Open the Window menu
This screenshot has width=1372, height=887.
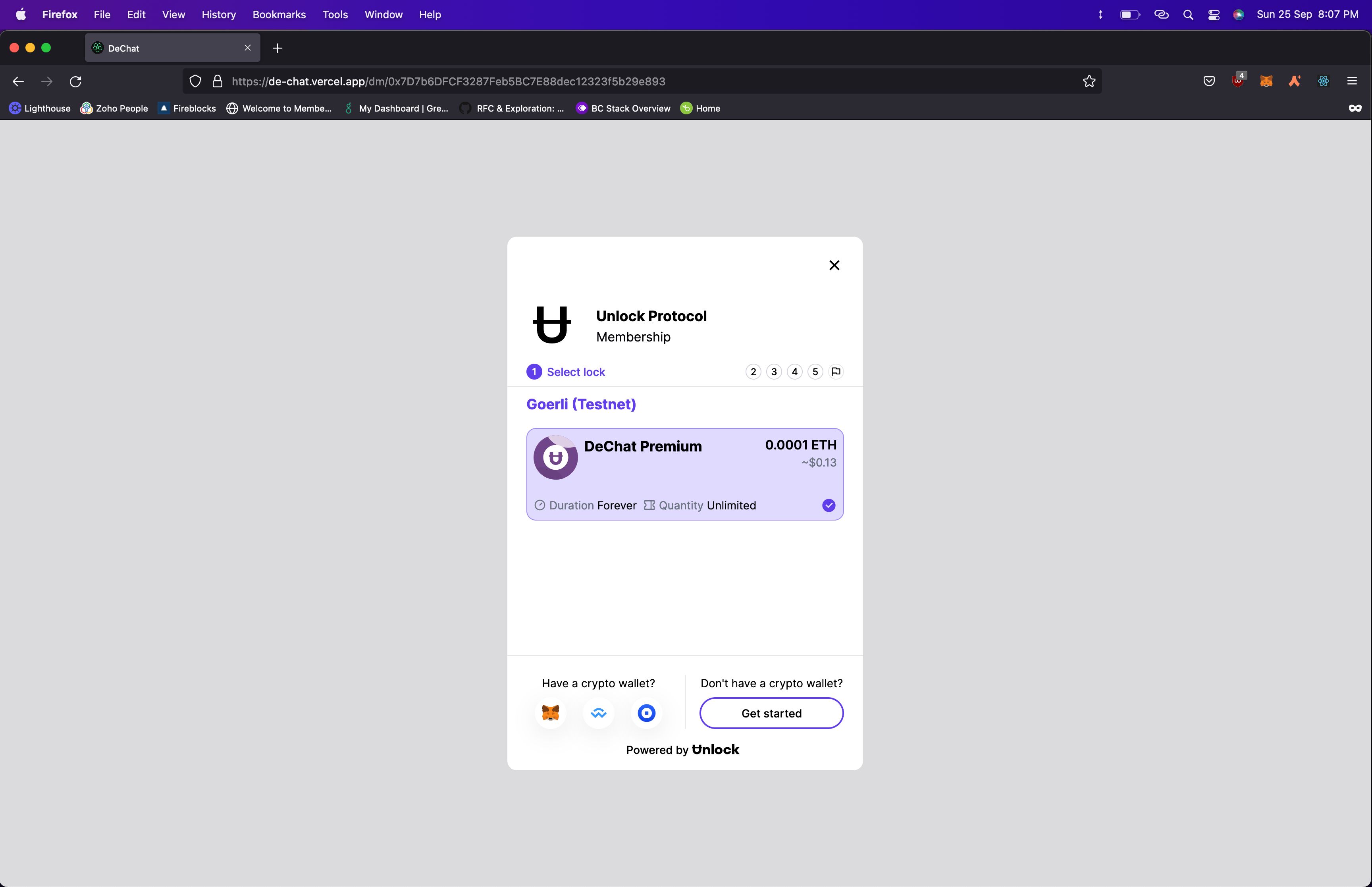click(383, 14)
